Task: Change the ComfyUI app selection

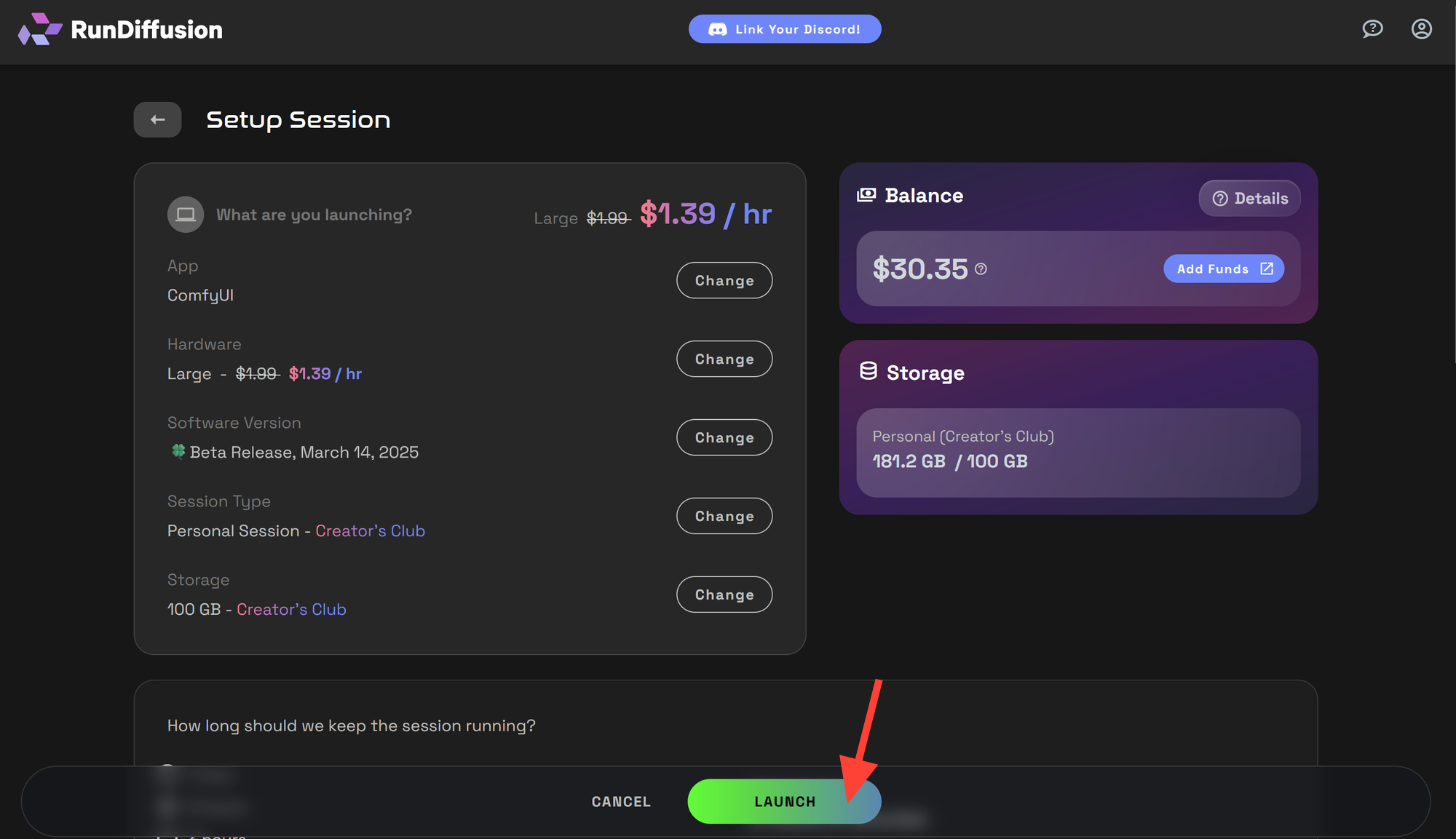Action: pos(724,280)
